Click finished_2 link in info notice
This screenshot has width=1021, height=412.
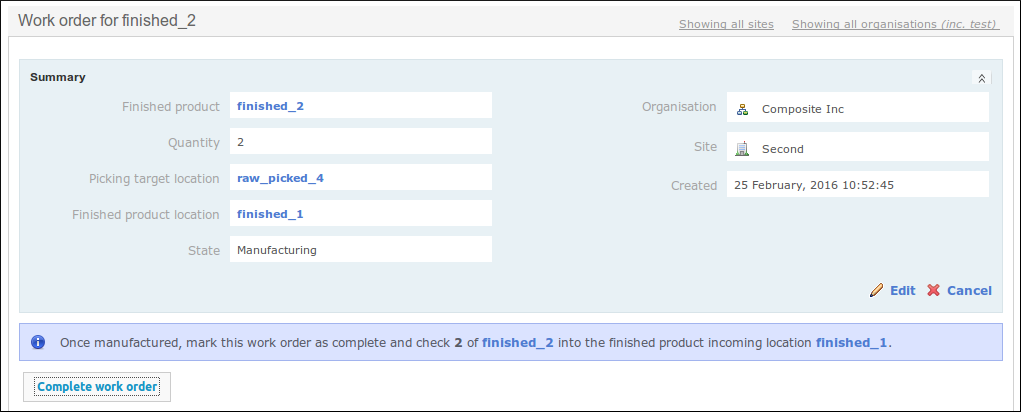pos(518,343)
